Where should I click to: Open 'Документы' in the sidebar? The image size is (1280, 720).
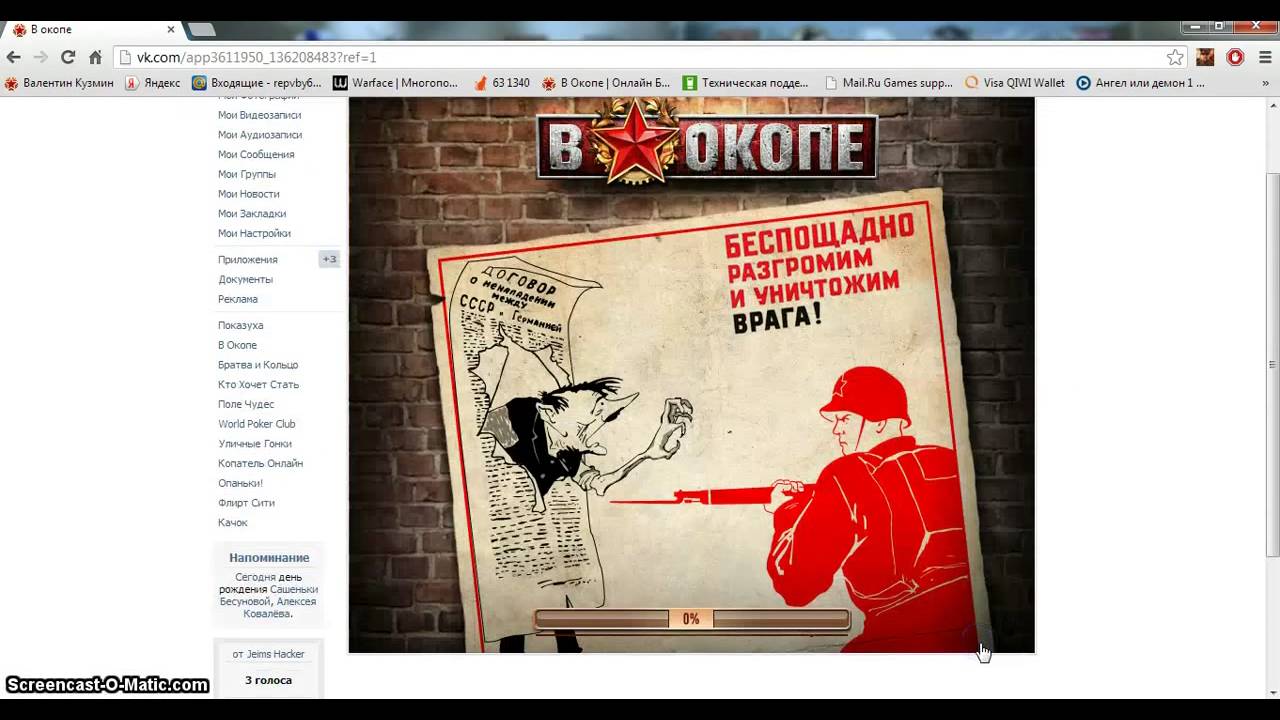pyautogui.click(x=245, y=280)
